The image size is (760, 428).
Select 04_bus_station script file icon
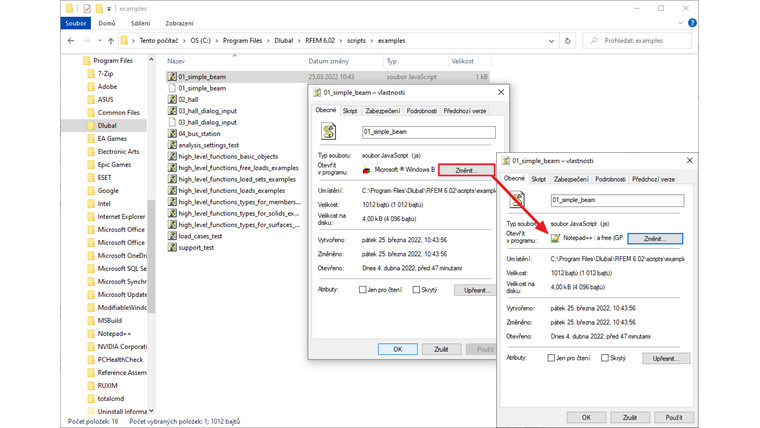(172, 133)
